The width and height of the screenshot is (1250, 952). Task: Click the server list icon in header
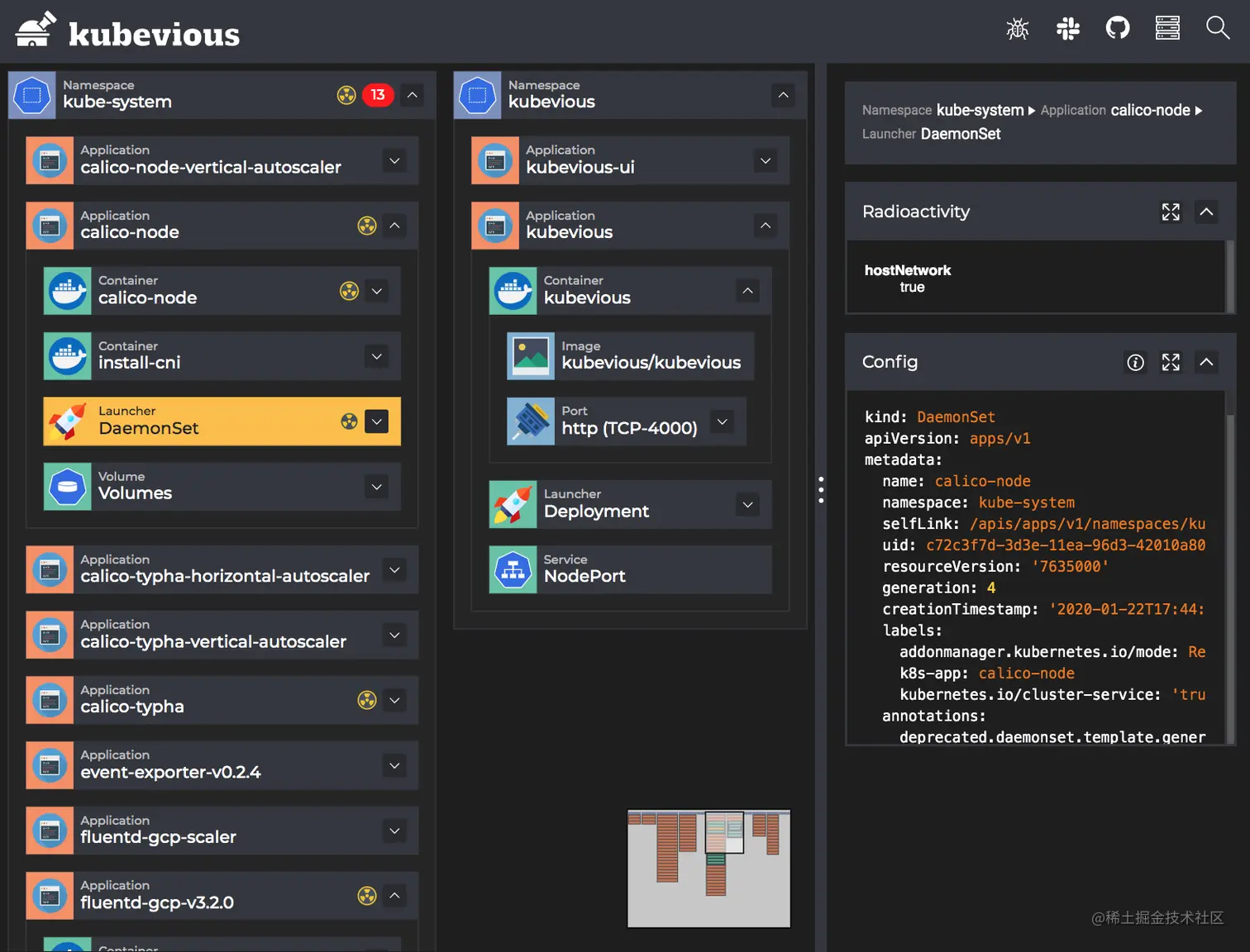[x=1167, y=28]
